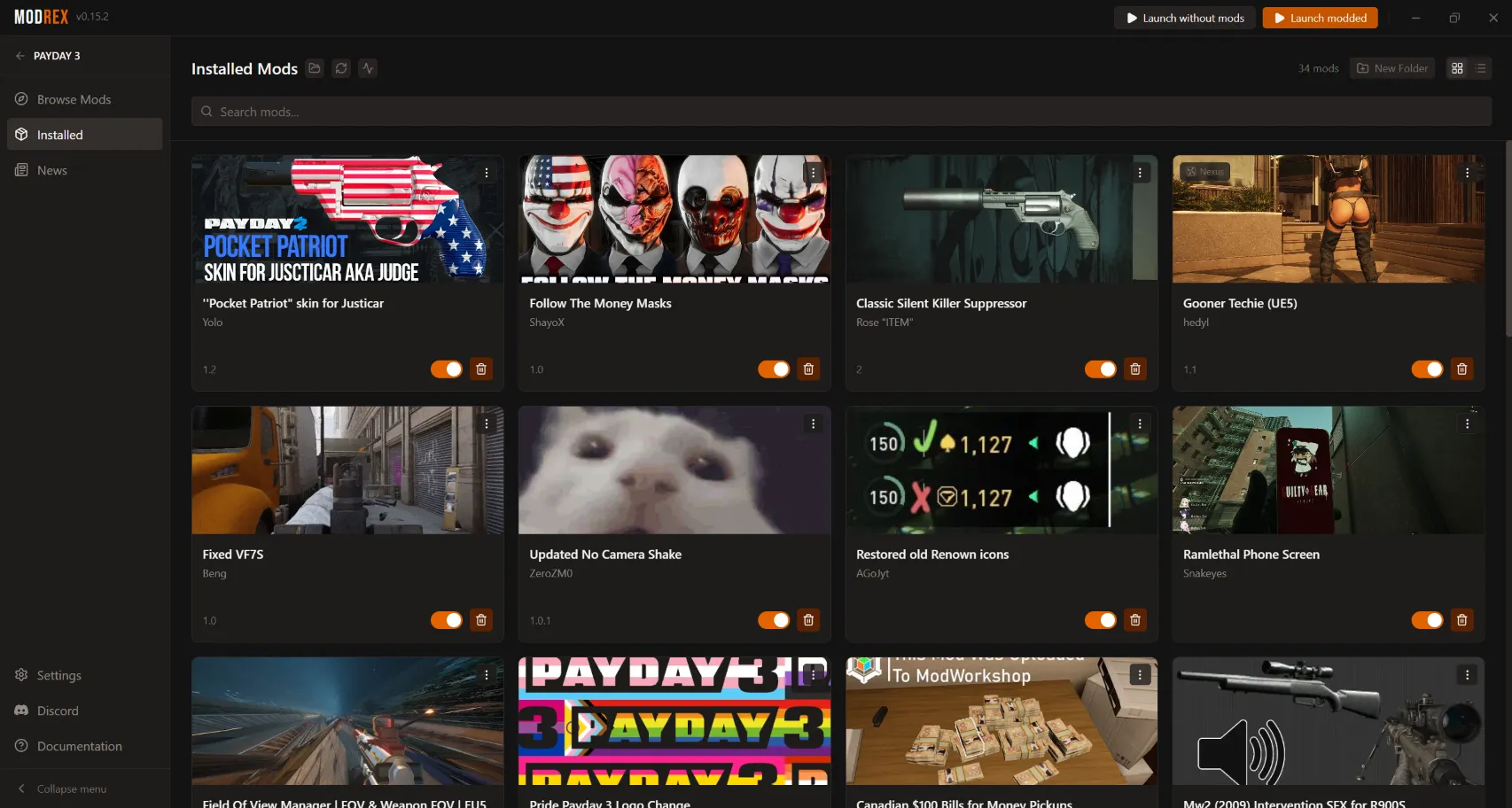
Task: Disable Updated No Camera Shake mod
Action: coord(774,620)
